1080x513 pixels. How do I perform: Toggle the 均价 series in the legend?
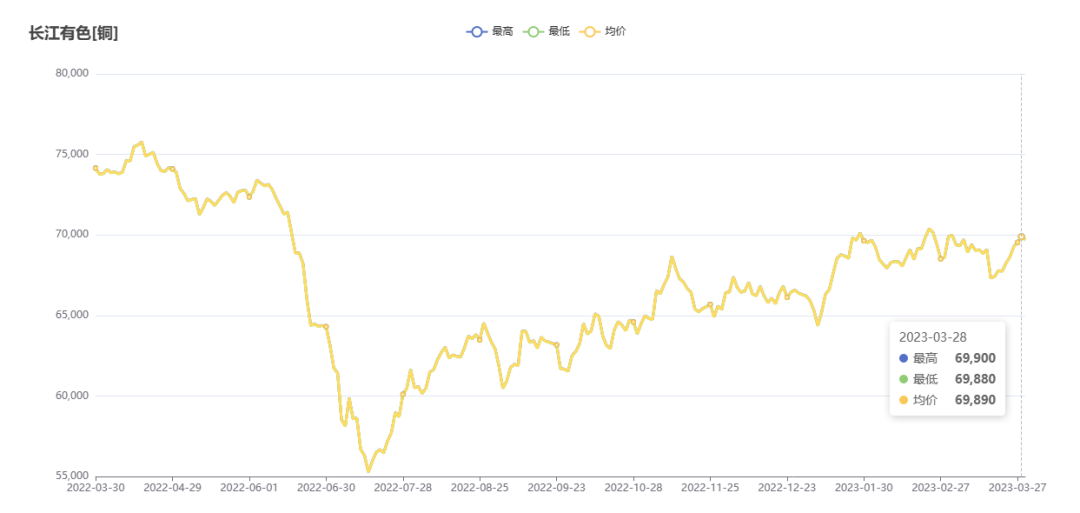603,32
